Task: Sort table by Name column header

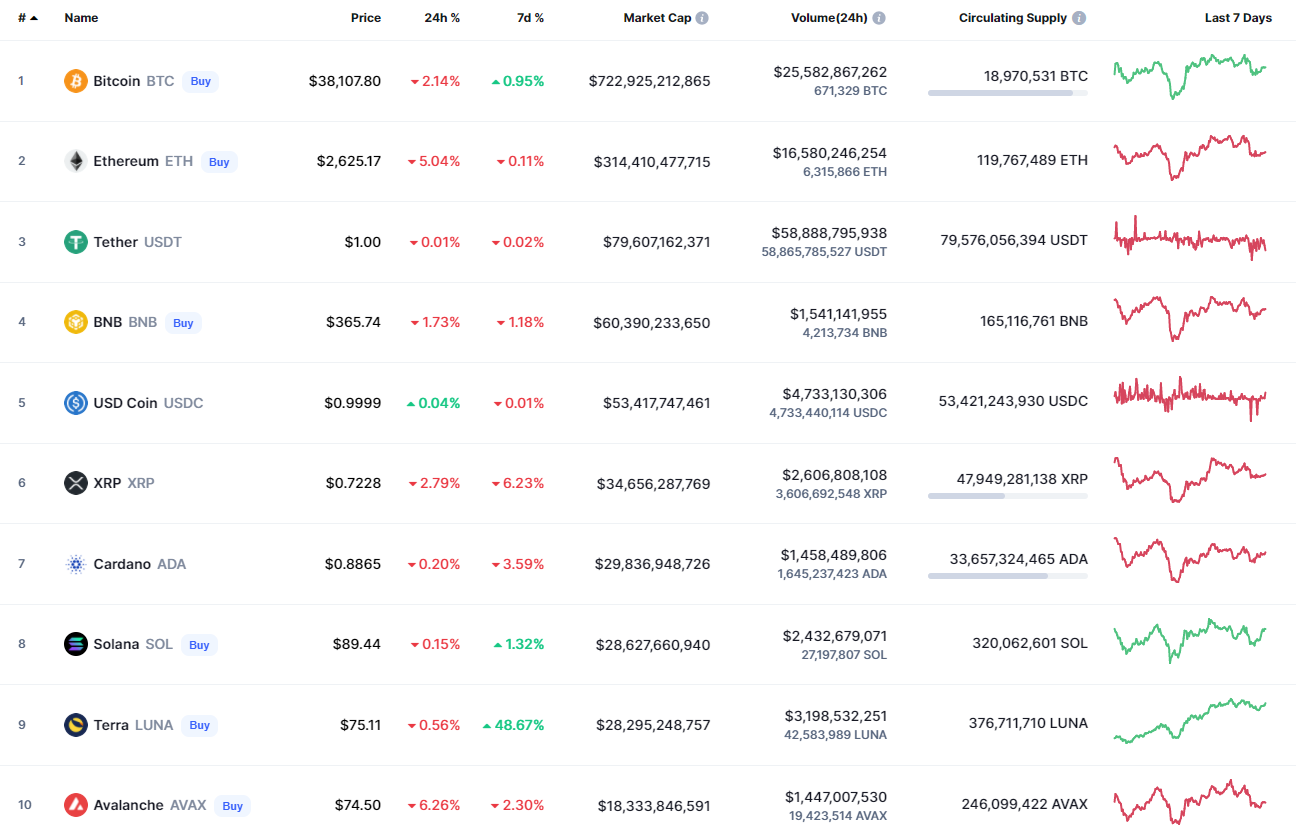Action: (81, 18)
